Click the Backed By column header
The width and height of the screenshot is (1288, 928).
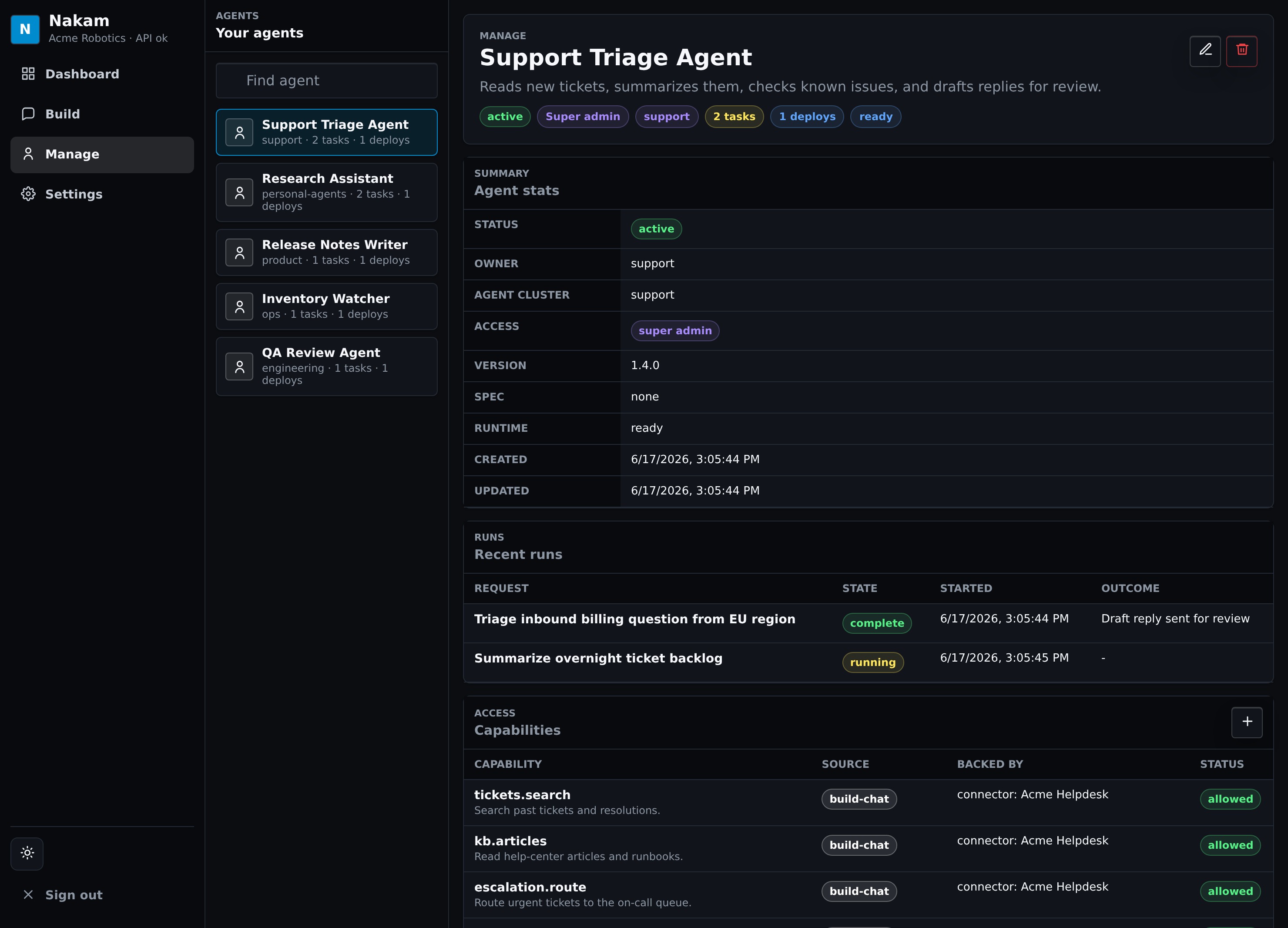[990, 764]
